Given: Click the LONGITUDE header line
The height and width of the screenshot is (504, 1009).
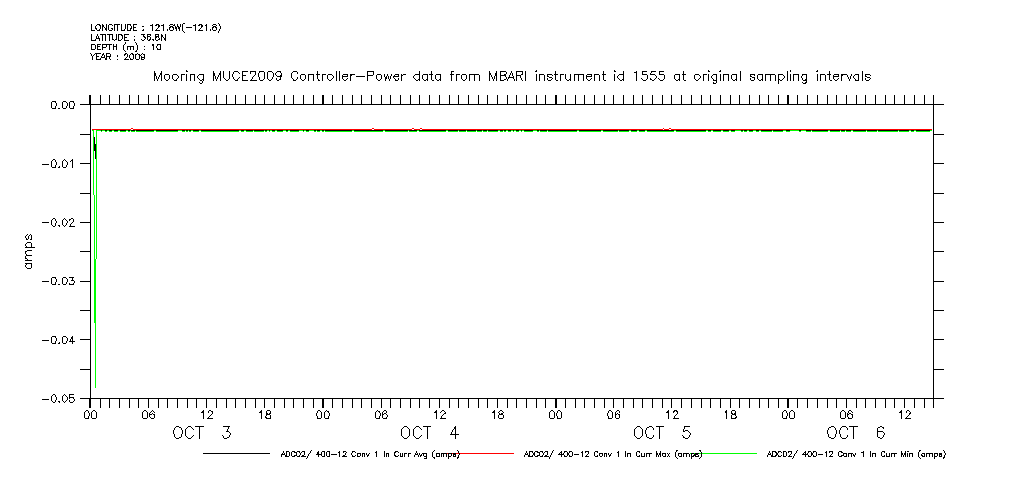Looking at the screenshot, I should click(155, 28).
